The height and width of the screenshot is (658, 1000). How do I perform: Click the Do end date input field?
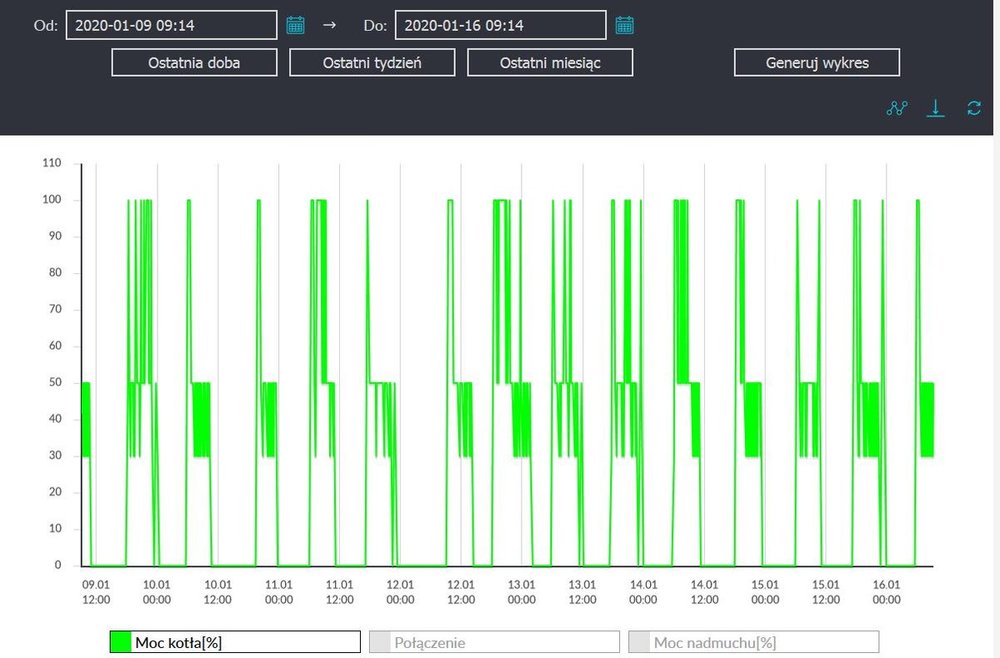[500, 25]
